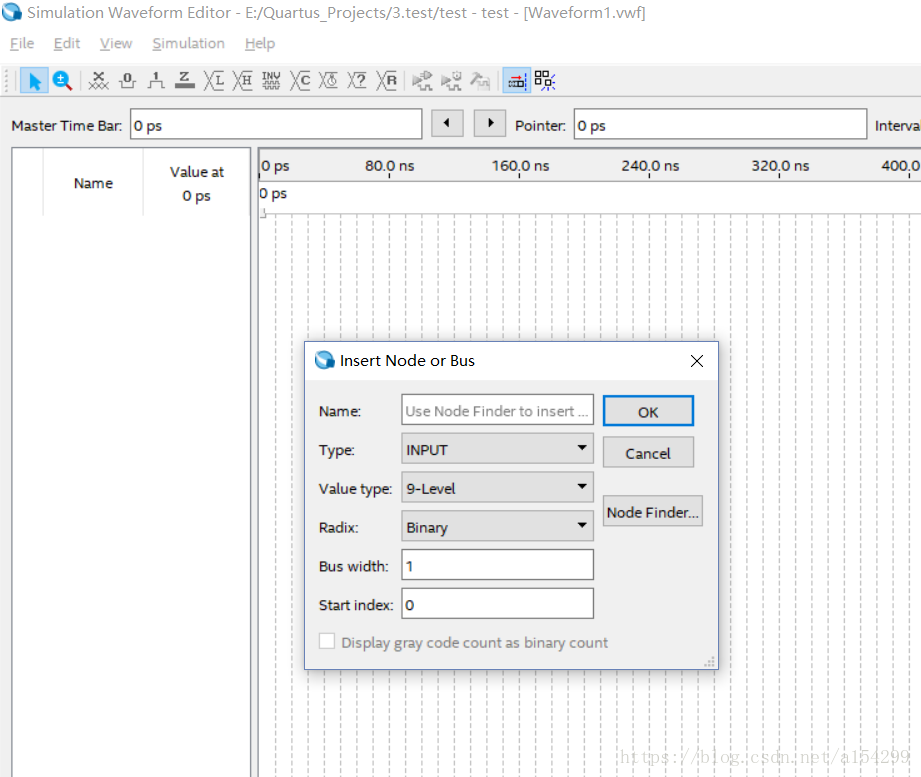Image resolution: width=921 pixels, height=777 pixels.
Task: Open the Random Values (R) tool
Action: (x=386, y=80)
